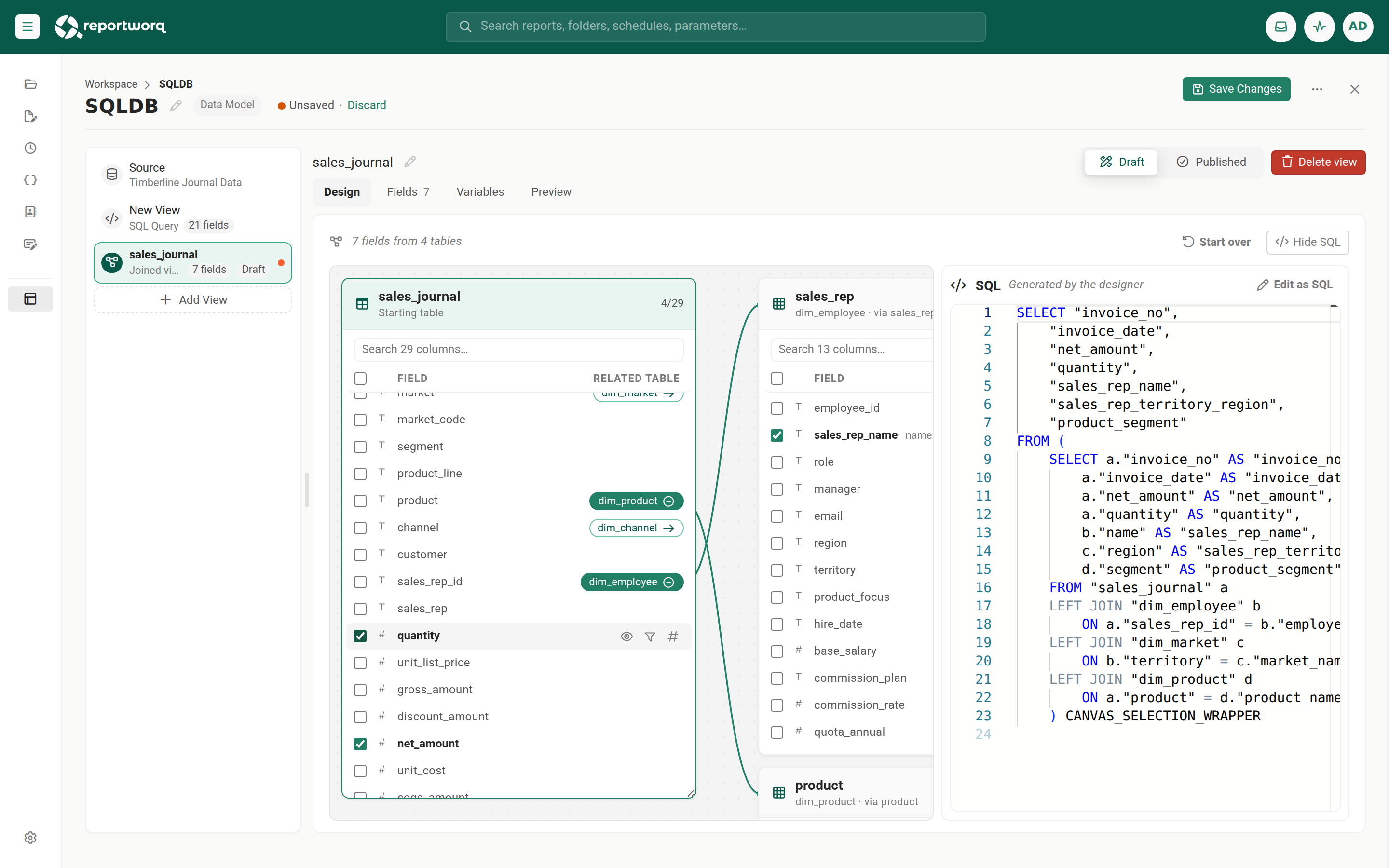
Task: Focus the global search reports field
Action: pyautogui.click(x=715, y=27)
